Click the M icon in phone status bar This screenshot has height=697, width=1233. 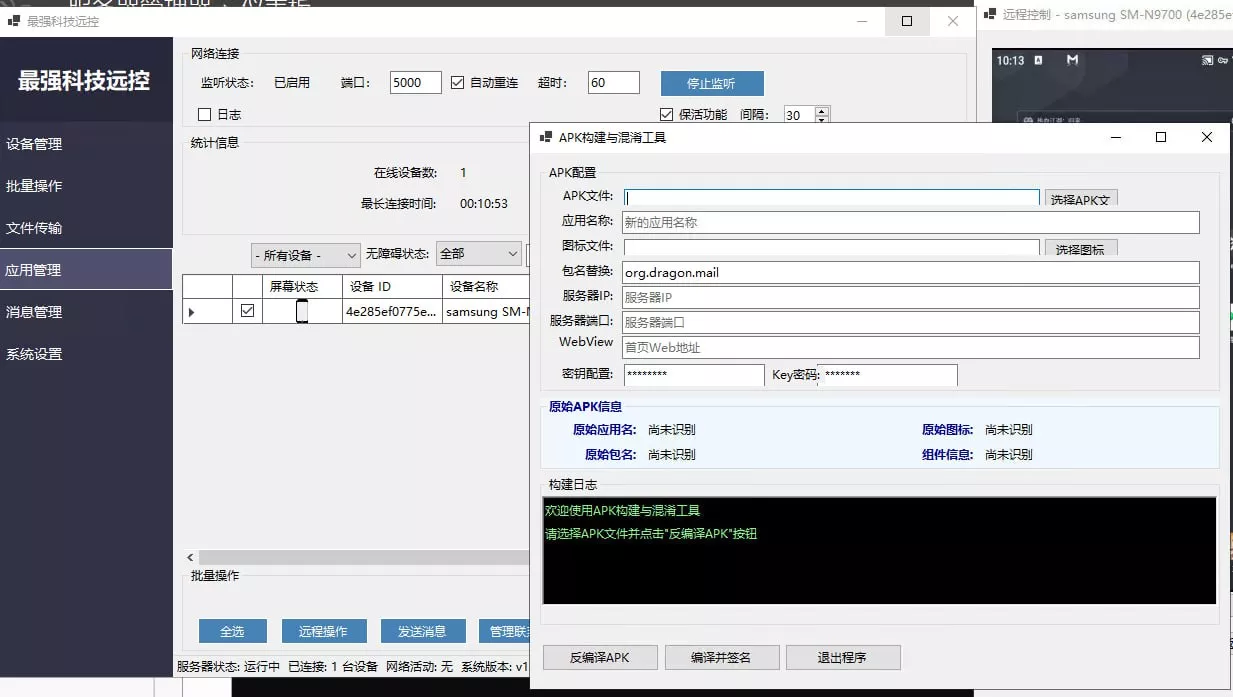1072,60
